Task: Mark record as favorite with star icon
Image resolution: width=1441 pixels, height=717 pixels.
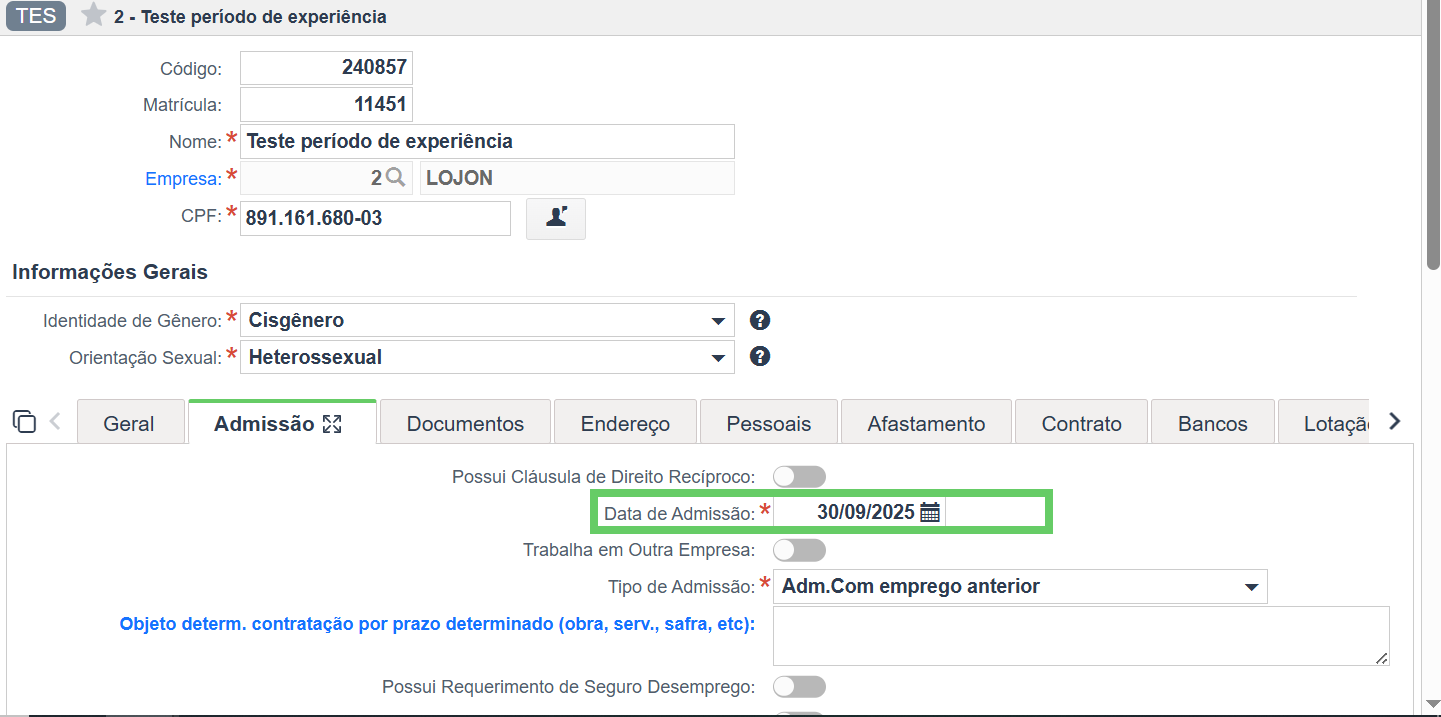Action: click(x=93, y=15)
